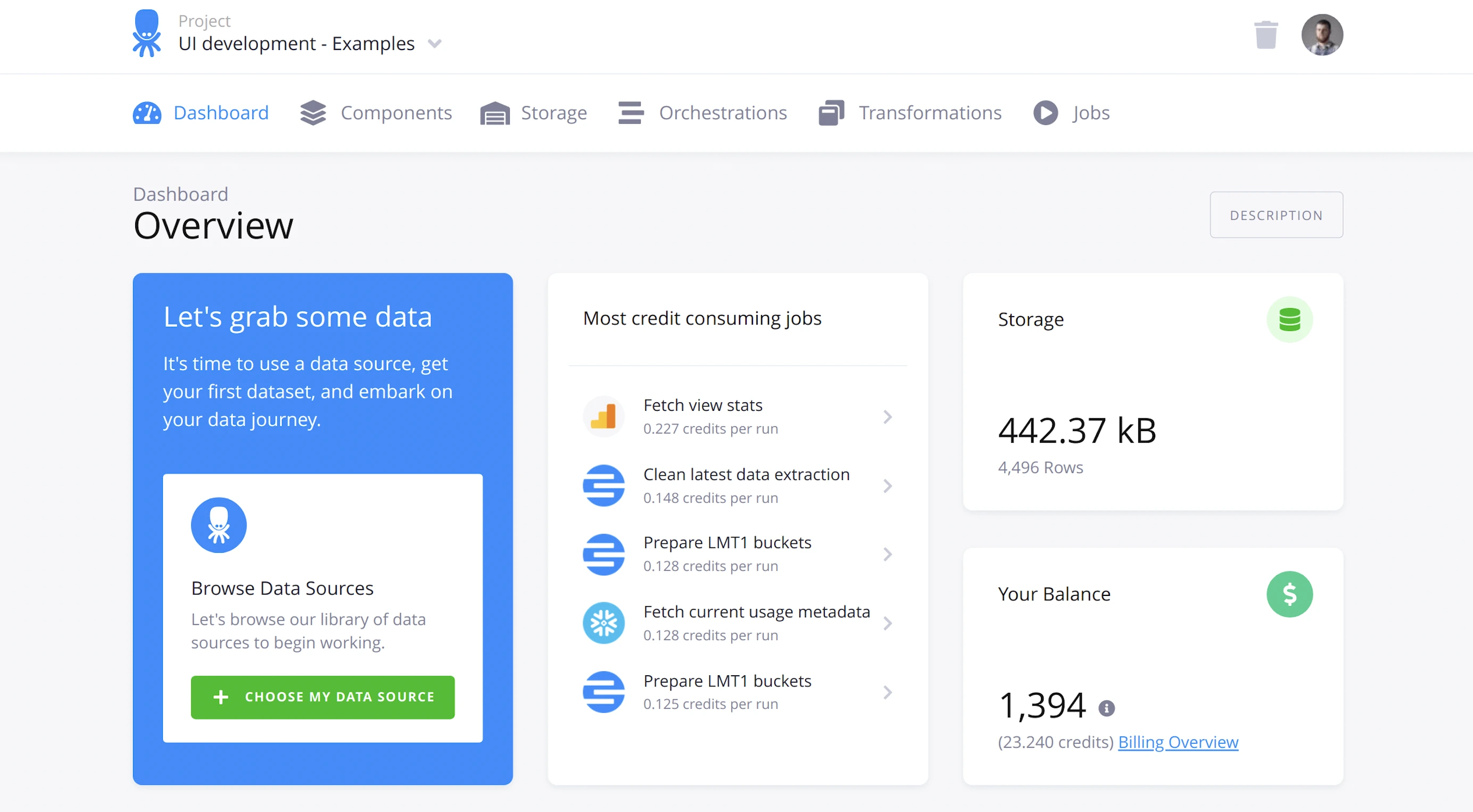Viewport: 1473px width, 812px height.
Task: Expand the project selector chevron
Action: tap(435, 44)
